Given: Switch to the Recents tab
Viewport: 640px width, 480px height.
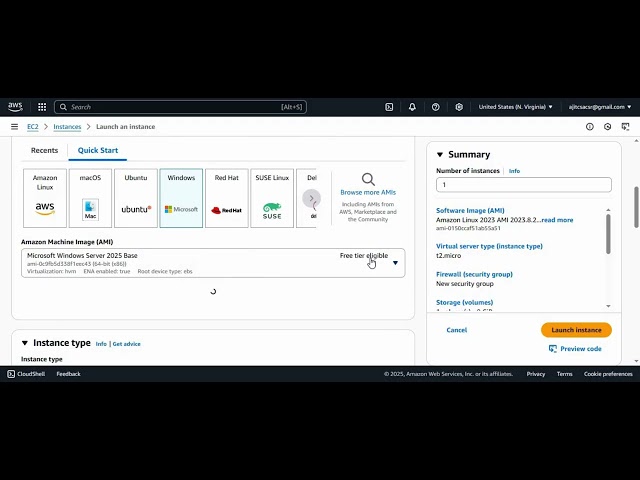Looking at the screenshot, I should tap(44, 150).
